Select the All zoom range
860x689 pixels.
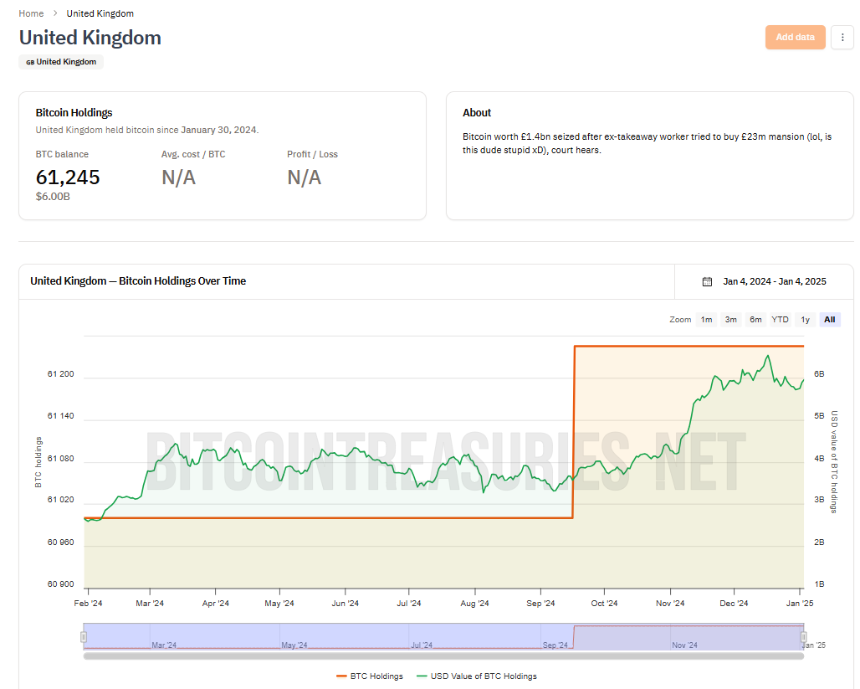829,319
